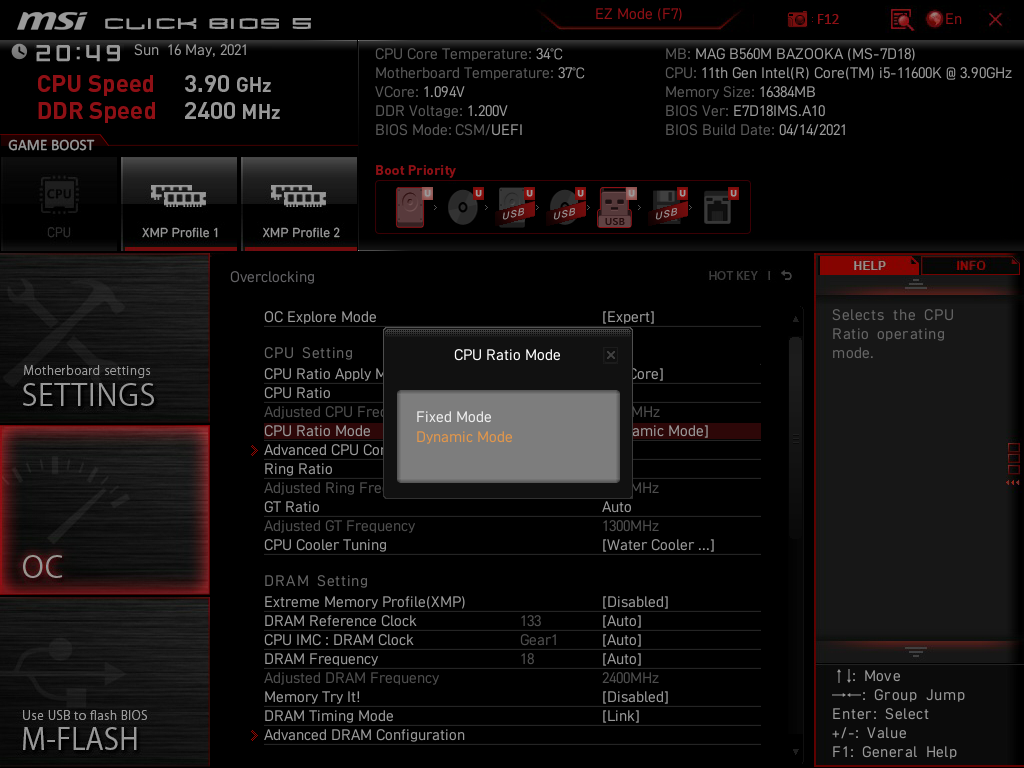Expand the Advanced CPU Configuration submenu arrow
Screen dimensions: 1024x768
click(255, 450)
